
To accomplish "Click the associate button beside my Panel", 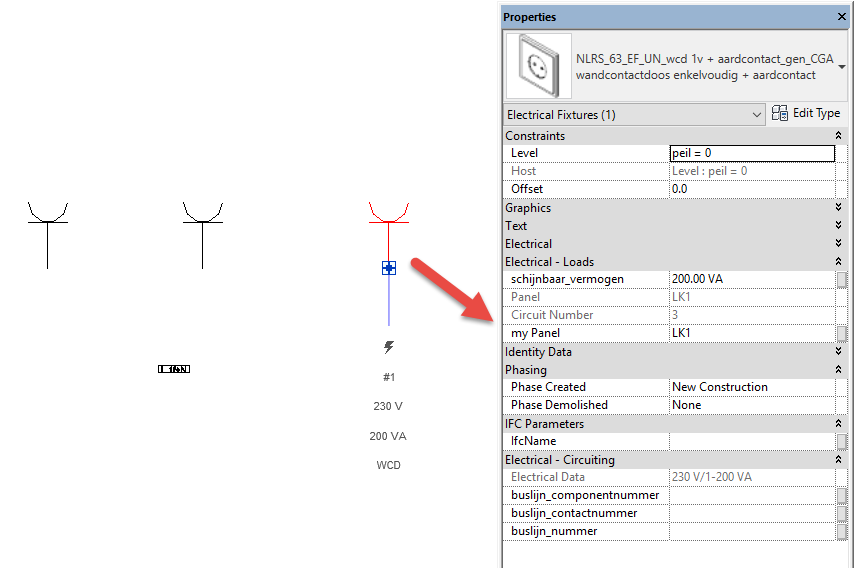I will (x=842, y=334).
